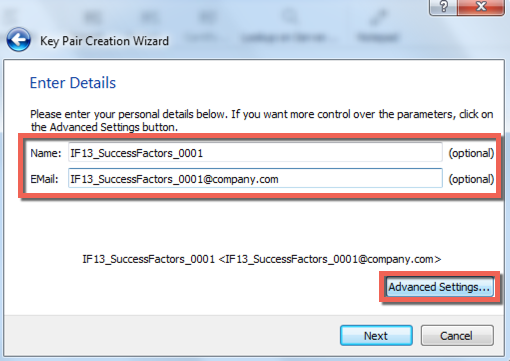
Task: Close the Key Pair Creation Wizard window
Action: 481,7
